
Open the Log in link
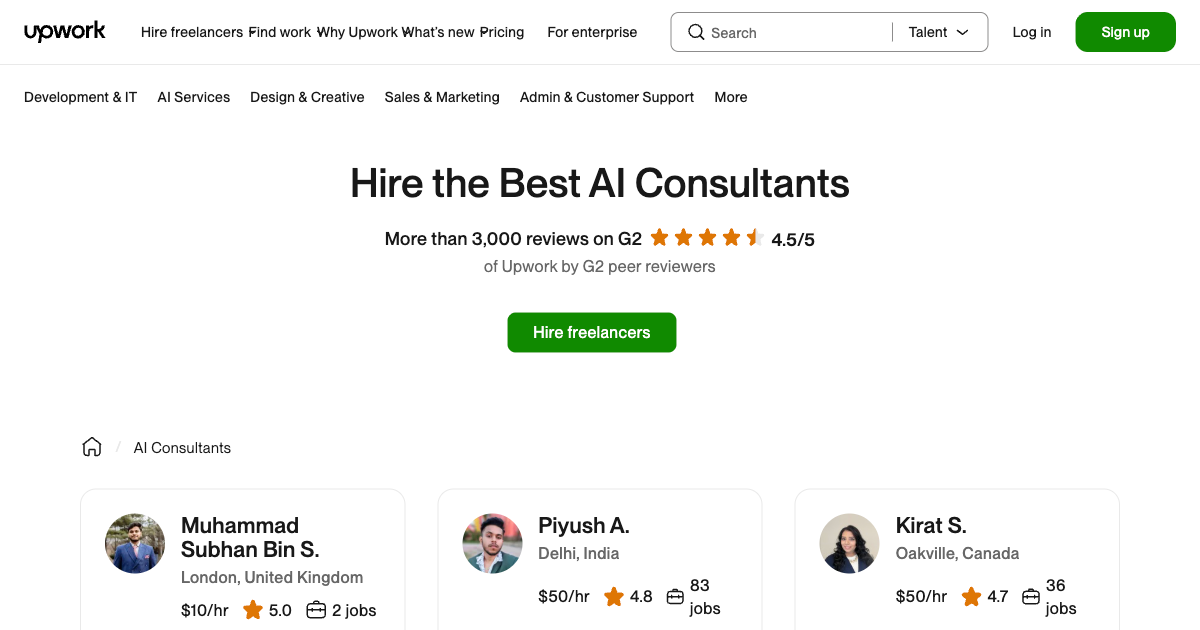1031,32
